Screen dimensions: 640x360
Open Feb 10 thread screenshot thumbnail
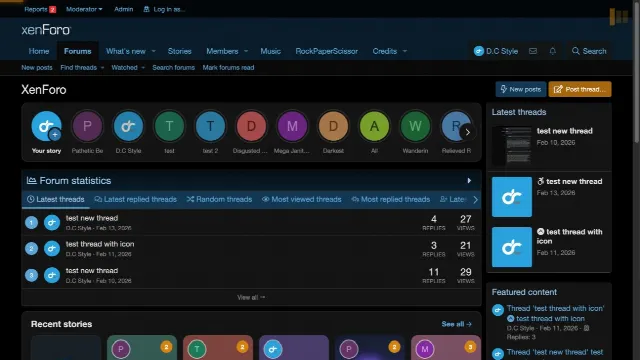tap(512, 146)
